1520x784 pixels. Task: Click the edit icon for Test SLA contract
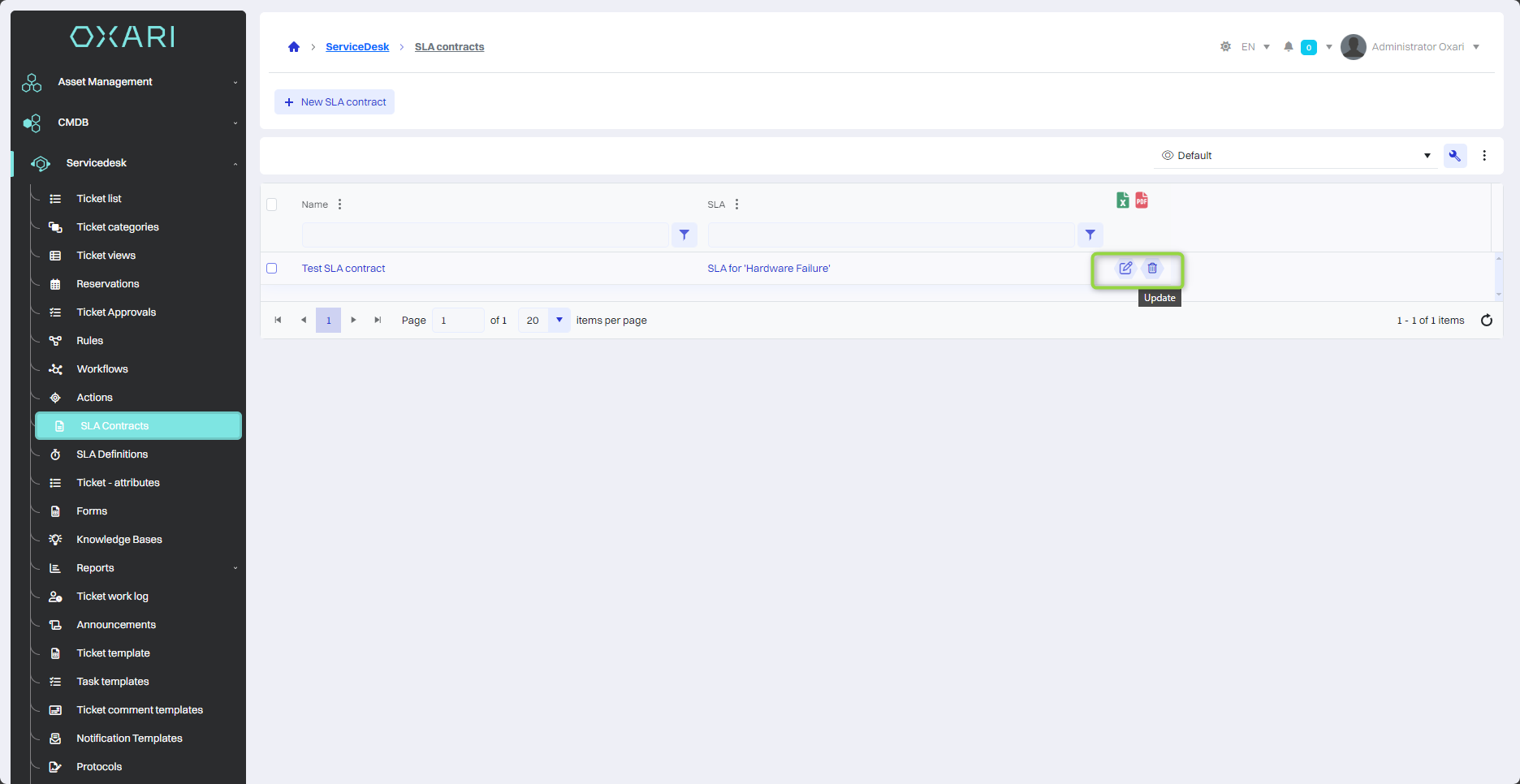point(1125,269)
